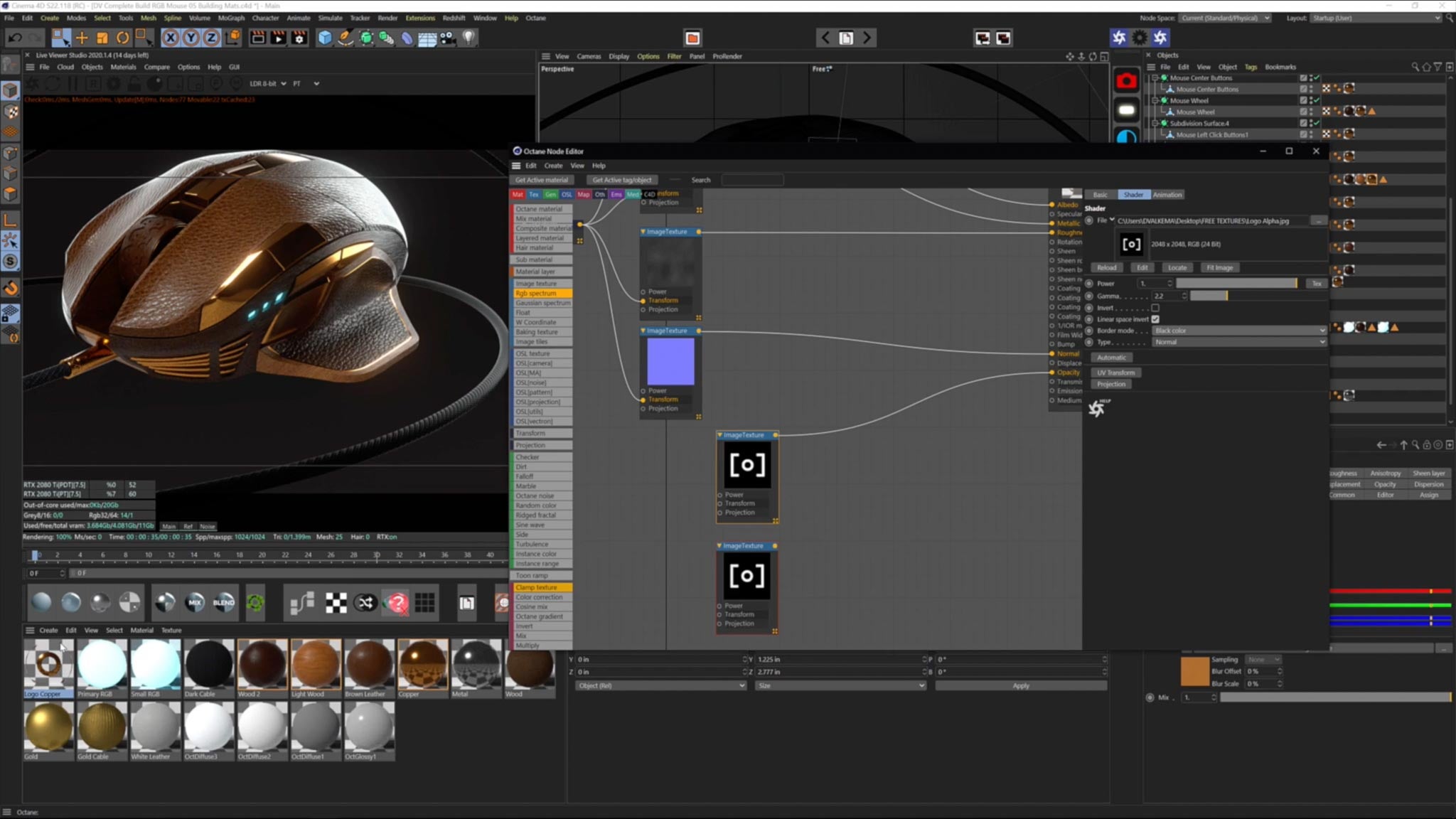1456x819 pixels.
Task: Click the Render to Picture Viewer icon
Action: pyautogui.click(x=279, y=38)
